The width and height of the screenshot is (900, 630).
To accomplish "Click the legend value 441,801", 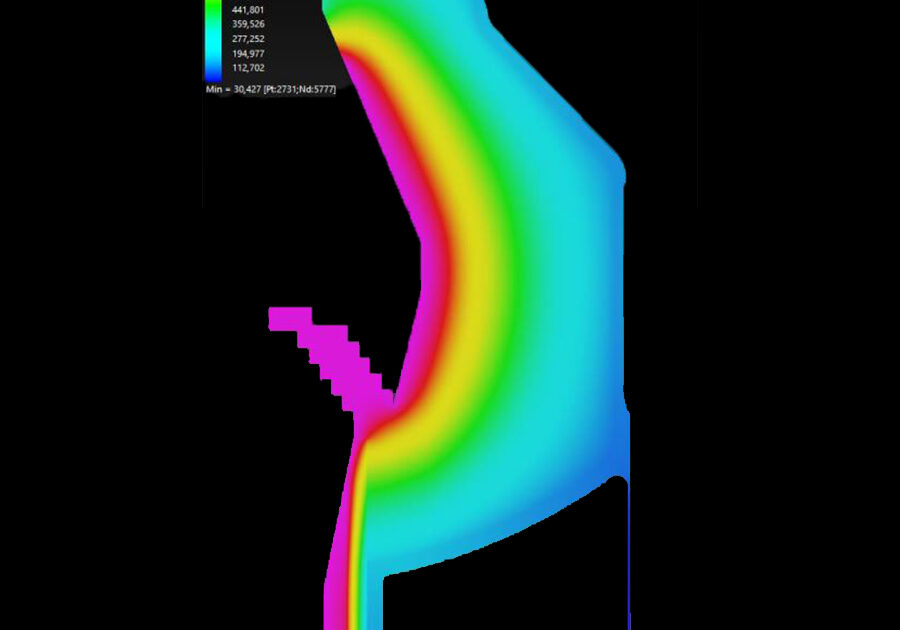I will [x=248, y=10].
